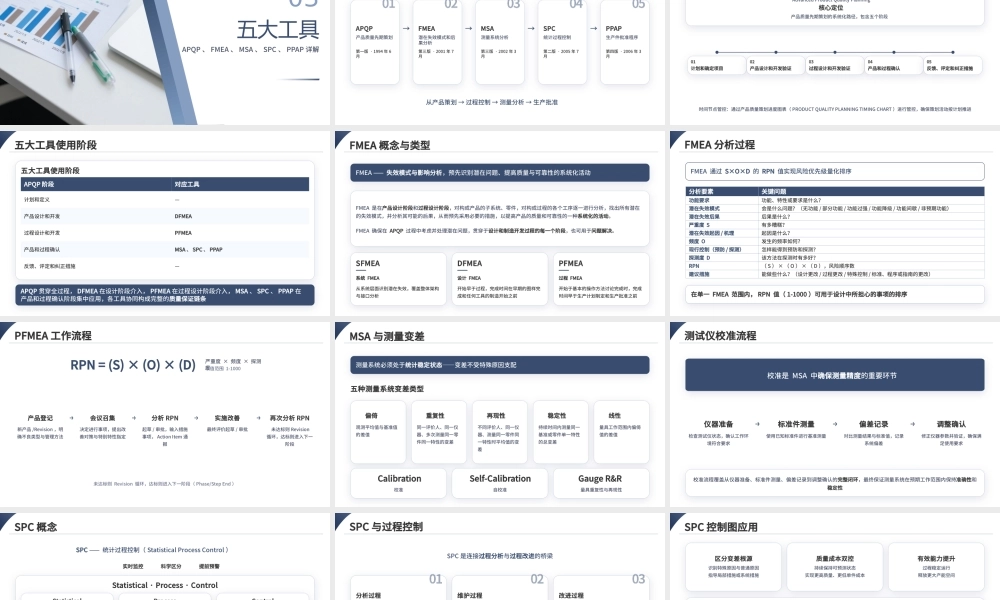Click the '线性' variation type card

[x=622, y=432]
